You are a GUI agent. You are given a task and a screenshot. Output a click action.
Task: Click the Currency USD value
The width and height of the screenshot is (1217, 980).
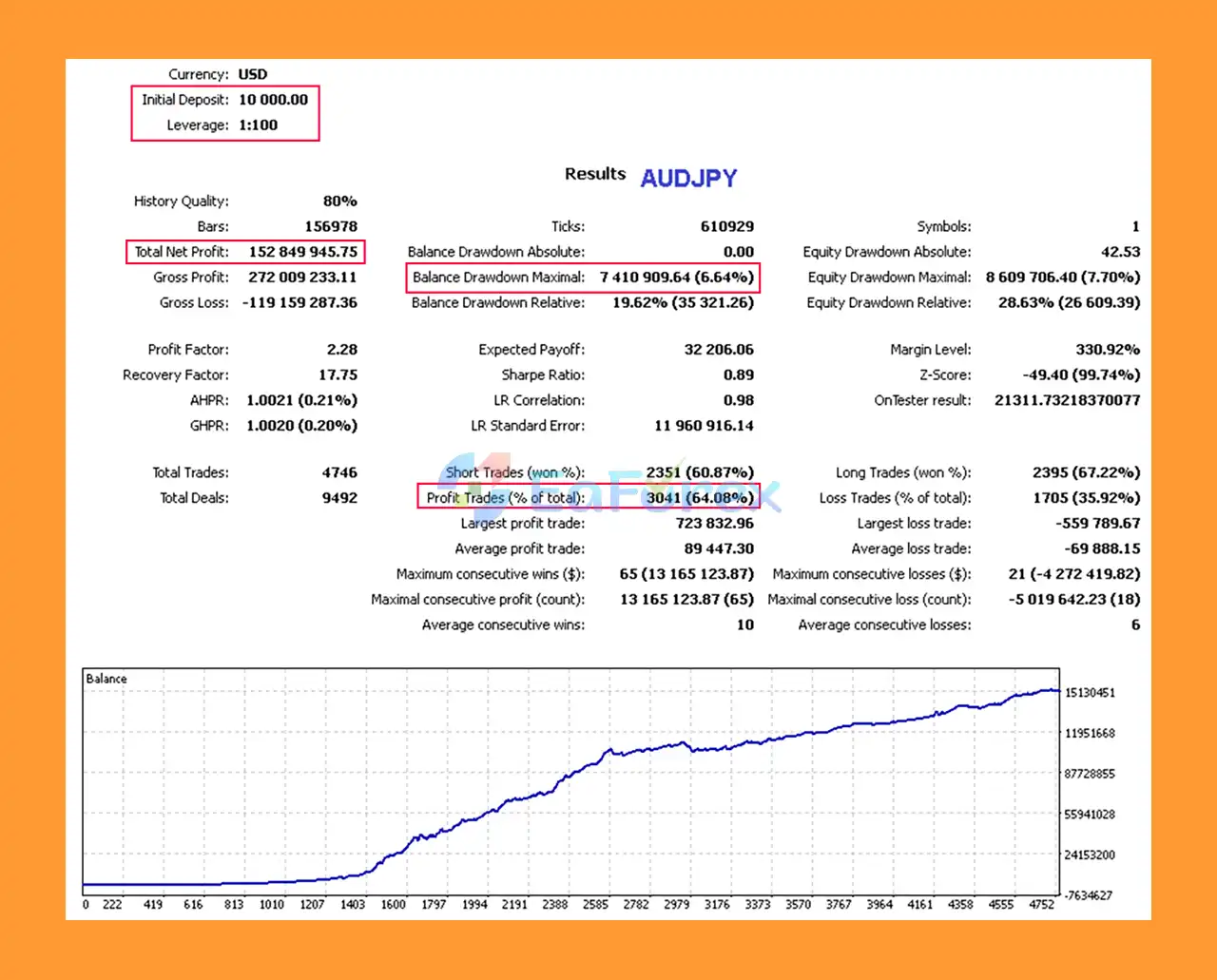tap(253, 74)
